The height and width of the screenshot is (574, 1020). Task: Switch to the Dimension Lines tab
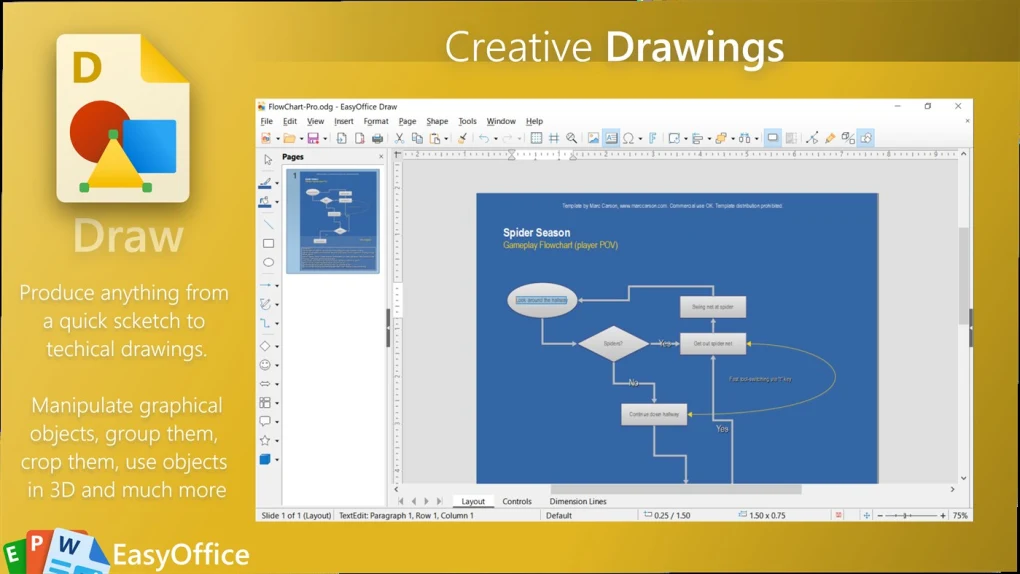click(577, 502)
